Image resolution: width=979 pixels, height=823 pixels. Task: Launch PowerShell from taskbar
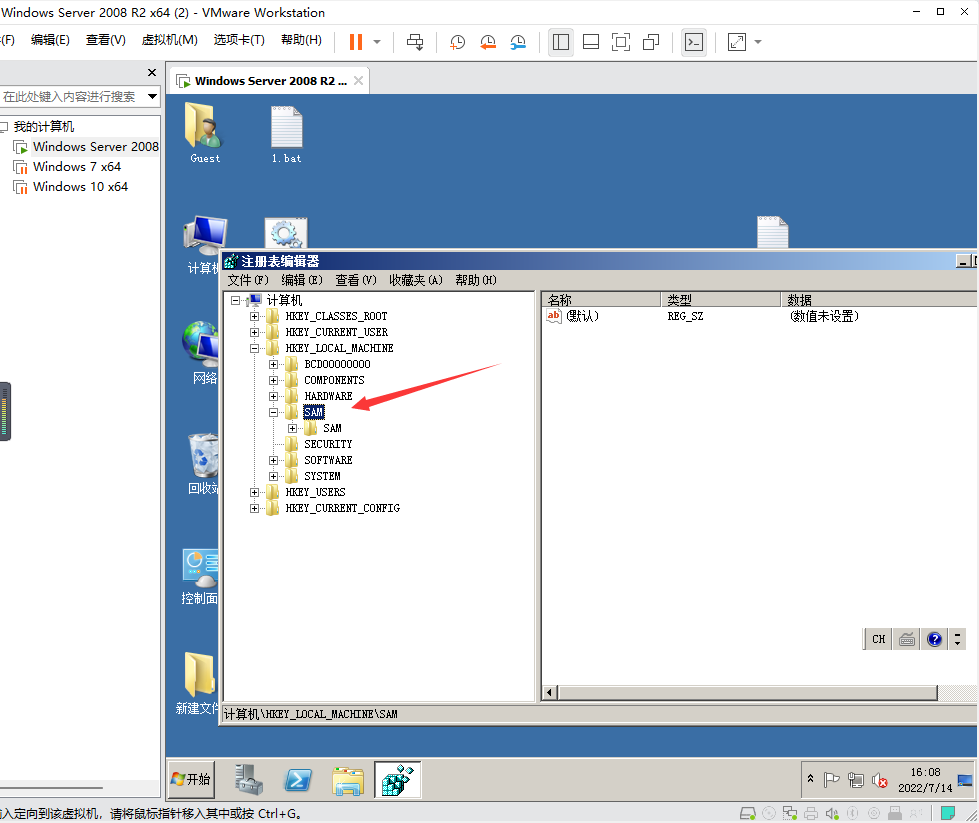[298, 779]
